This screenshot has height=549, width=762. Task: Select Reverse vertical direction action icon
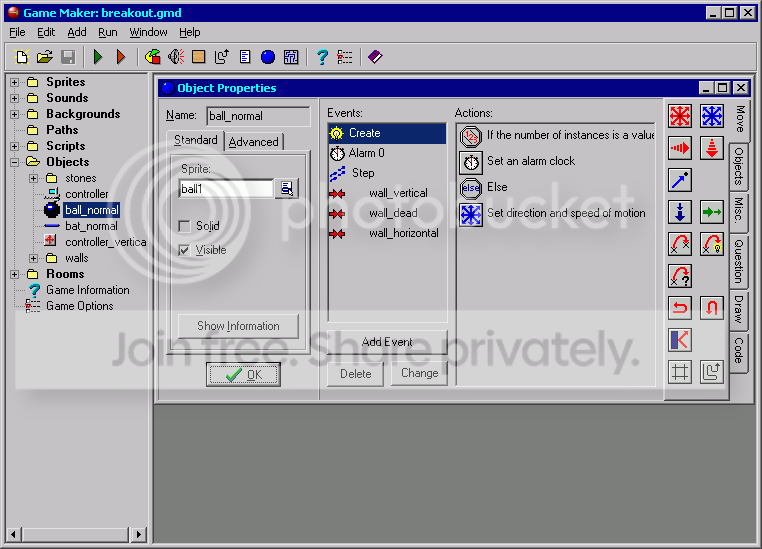click(711, 308)
